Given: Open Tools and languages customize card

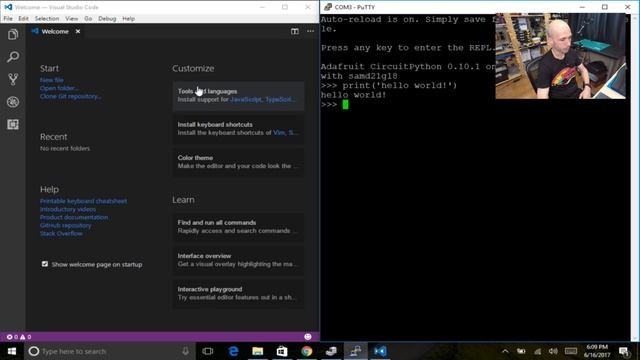Looking at the screenshot, I should pos(238,96).
